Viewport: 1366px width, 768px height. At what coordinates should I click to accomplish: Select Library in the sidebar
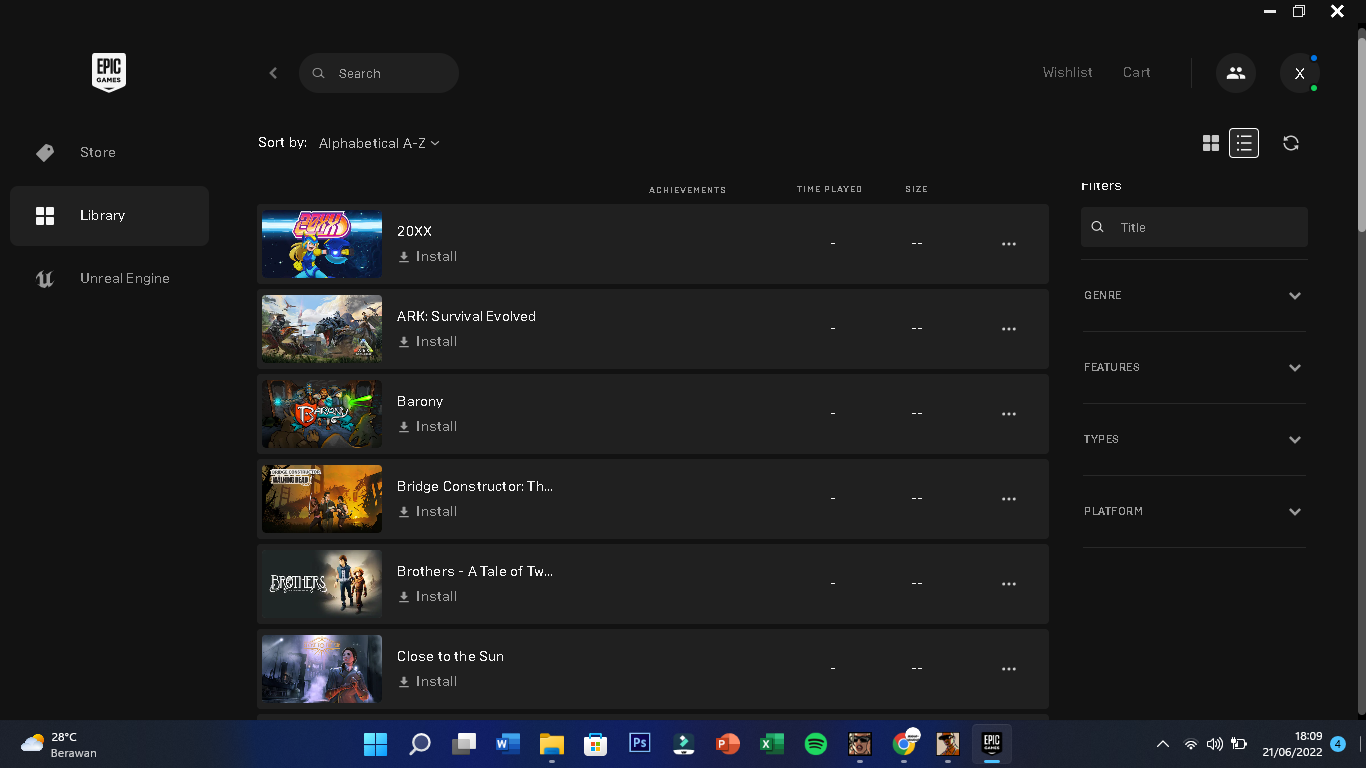click(109, 215)
